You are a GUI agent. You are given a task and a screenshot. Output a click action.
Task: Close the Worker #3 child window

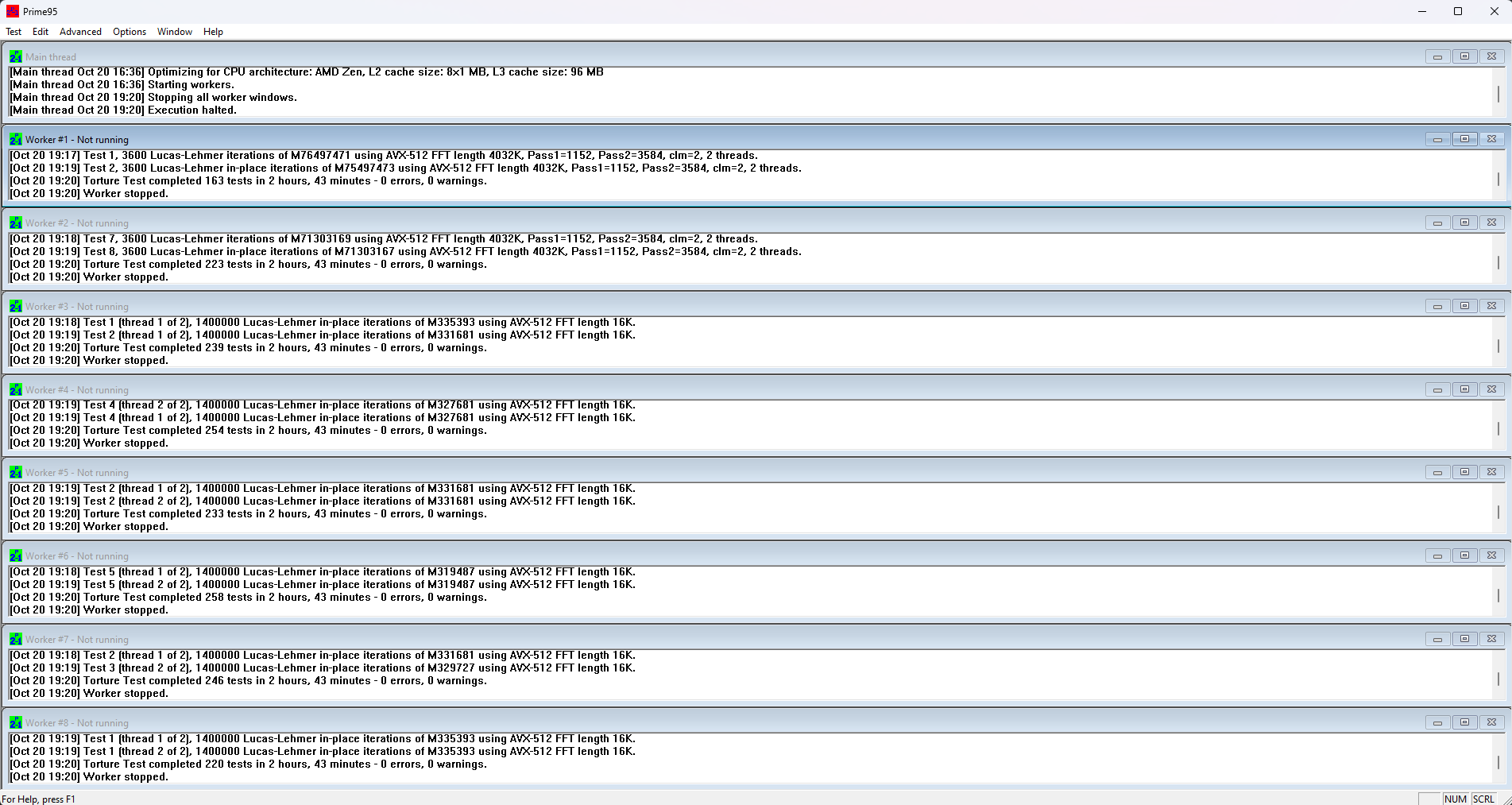1491,306
